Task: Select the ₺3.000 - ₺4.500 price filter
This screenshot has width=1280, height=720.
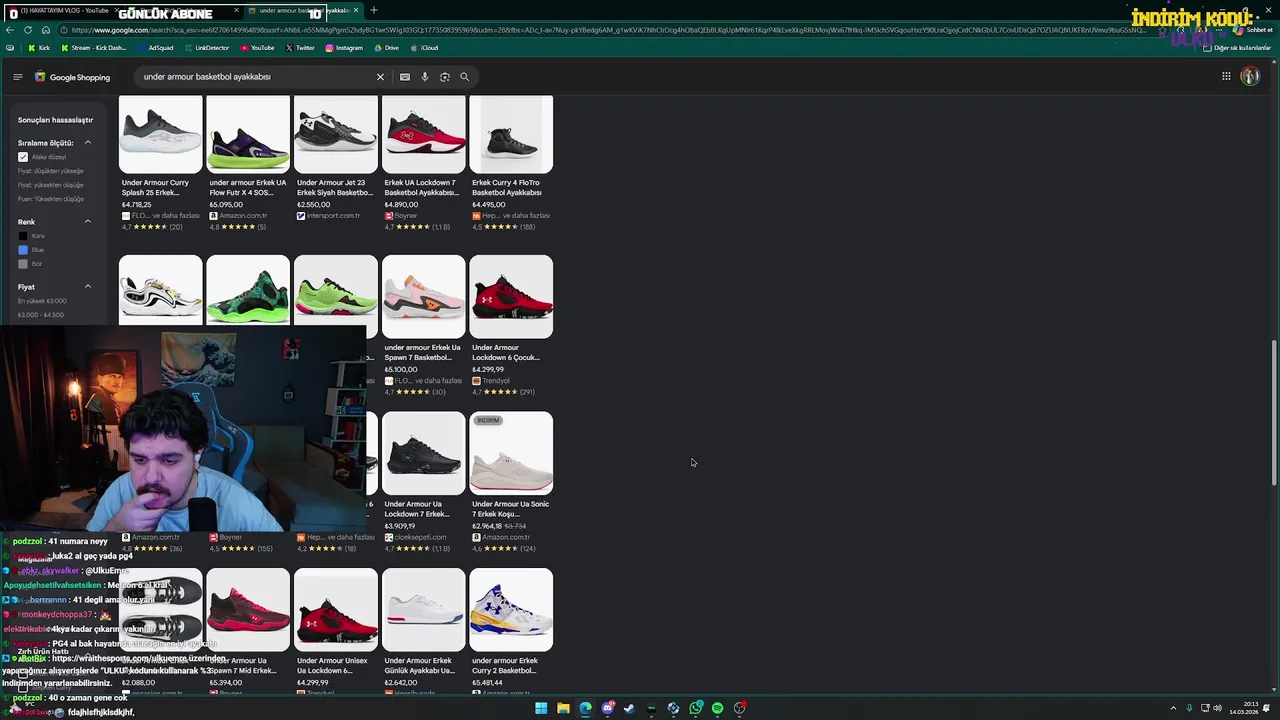Action: pos(40,315)
